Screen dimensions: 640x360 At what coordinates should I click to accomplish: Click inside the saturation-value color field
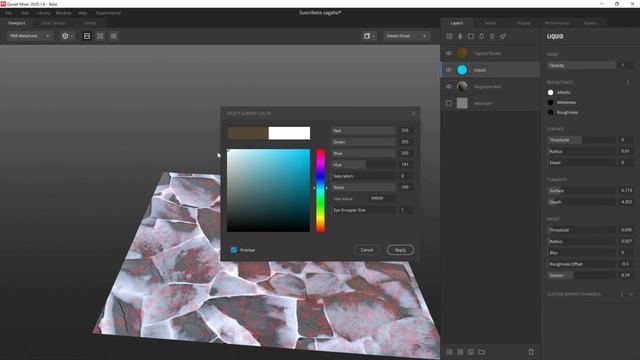pyautogui.click(x=268, y=190)
